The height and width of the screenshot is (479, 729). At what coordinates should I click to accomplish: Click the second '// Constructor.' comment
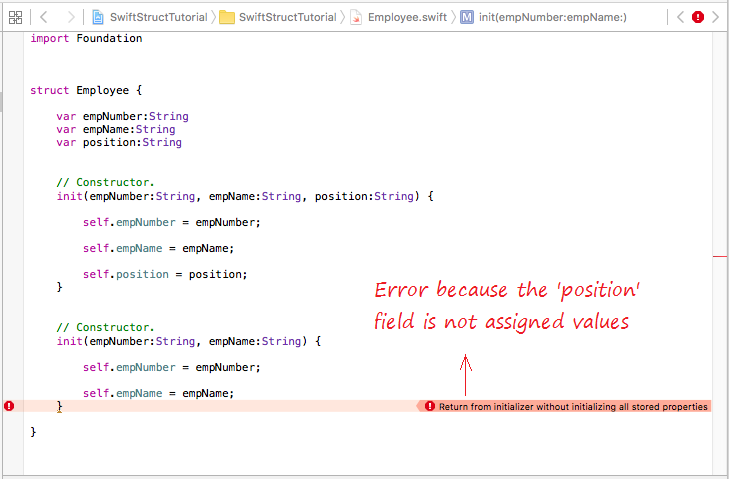[x=105, y=327]
